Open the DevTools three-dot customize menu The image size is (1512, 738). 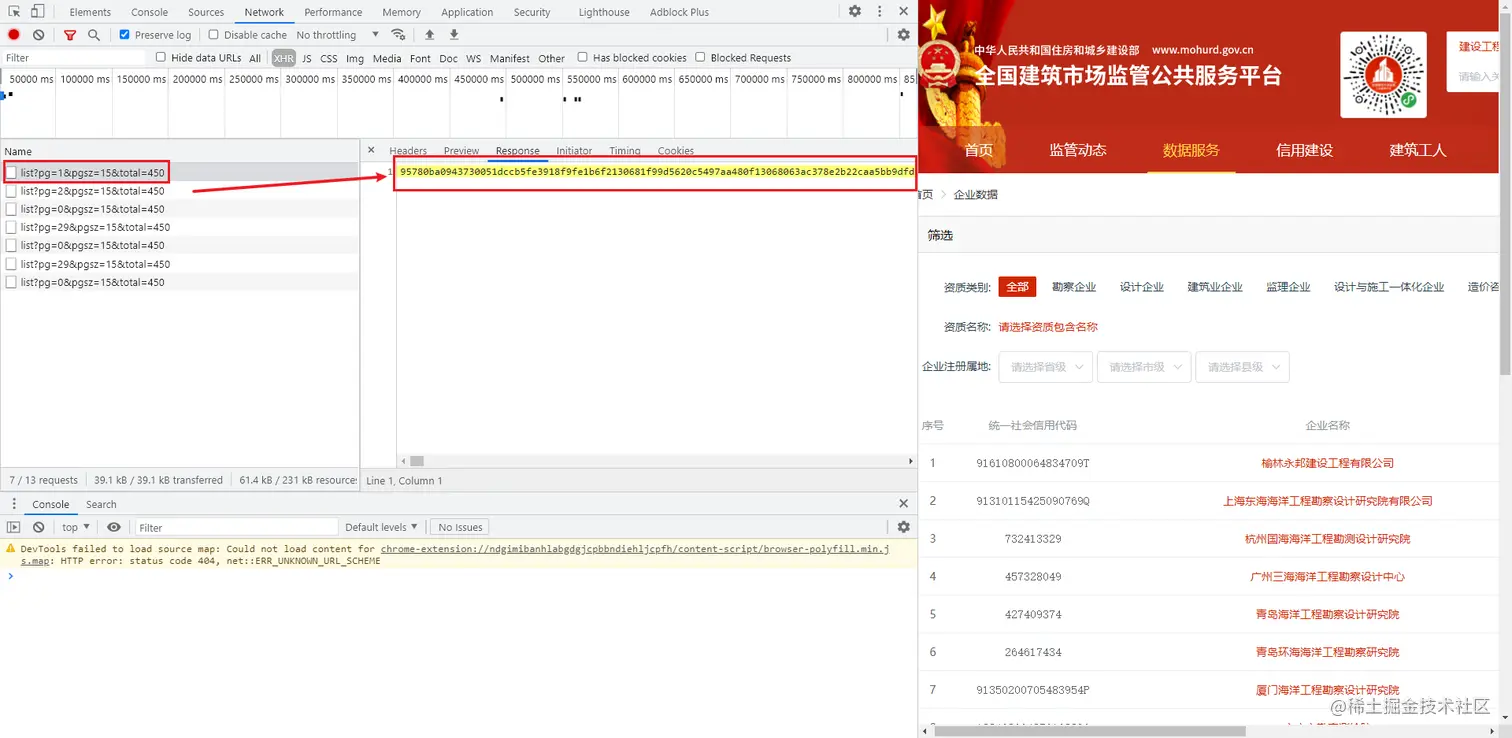tap(880, 11)
